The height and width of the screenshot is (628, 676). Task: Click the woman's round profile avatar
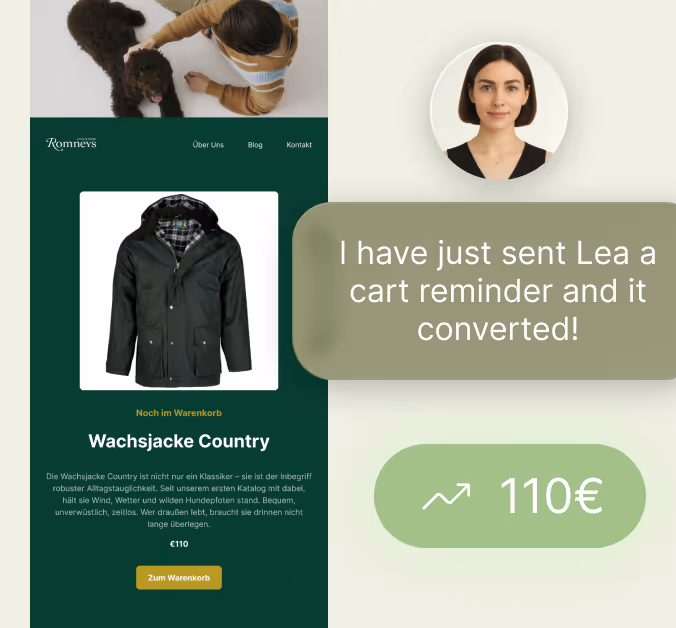pyautogui.click(x=499, y=111)
